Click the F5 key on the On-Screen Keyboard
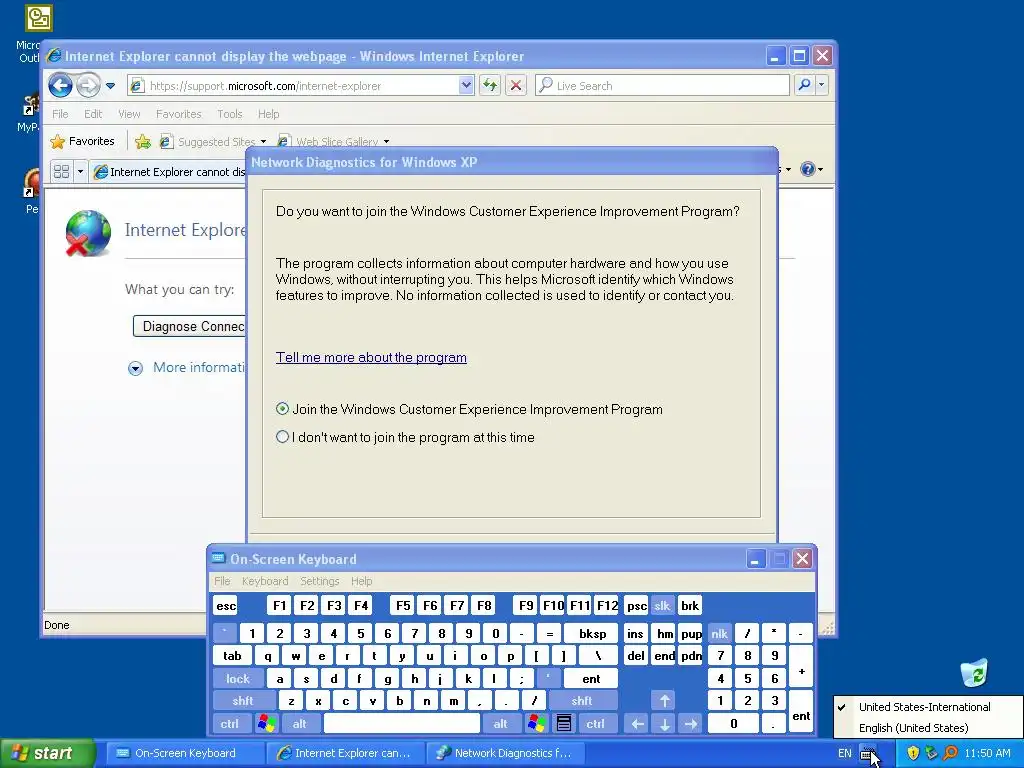Image resolution: width=1024 pixels, height=768 pixels. pos(403,606)
